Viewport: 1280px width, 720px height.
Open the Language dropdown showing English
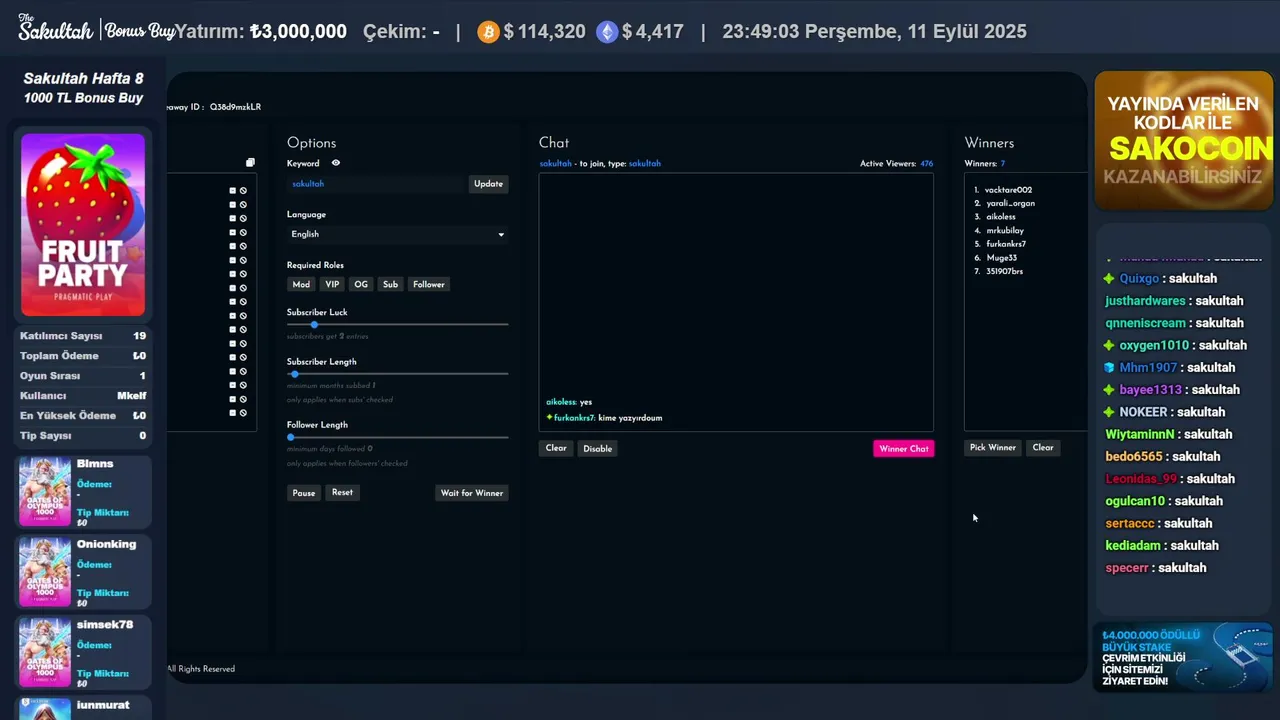[397, 234]
